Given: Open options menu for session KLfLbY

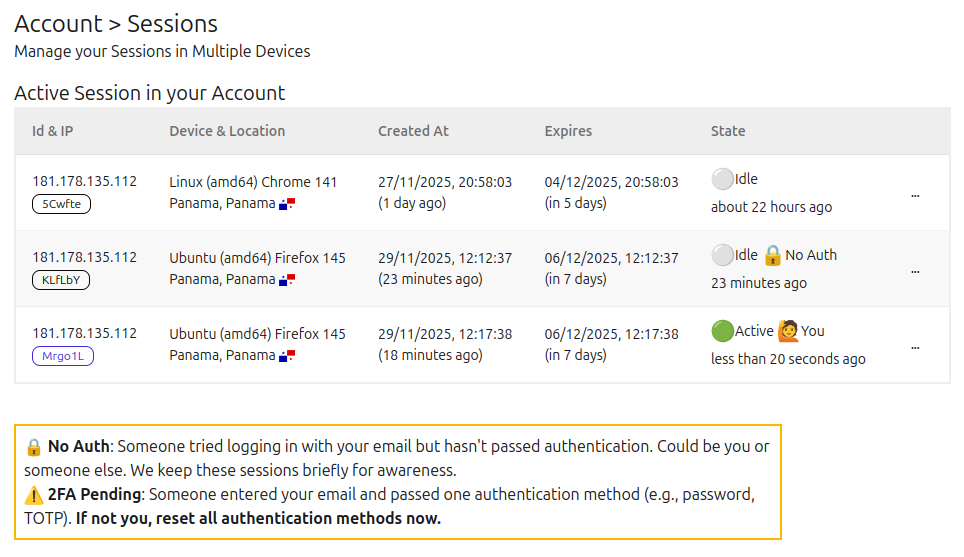Looking at the screenshot, I should 915,272.
